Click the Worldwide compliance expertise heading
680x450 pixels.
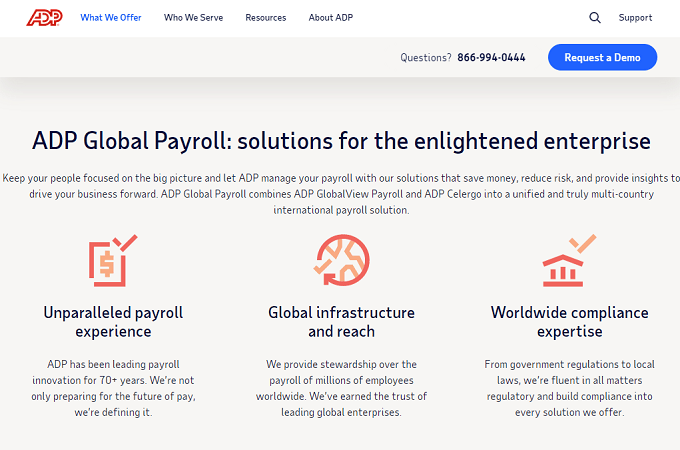pyautogui.click(x=569, y=322)
